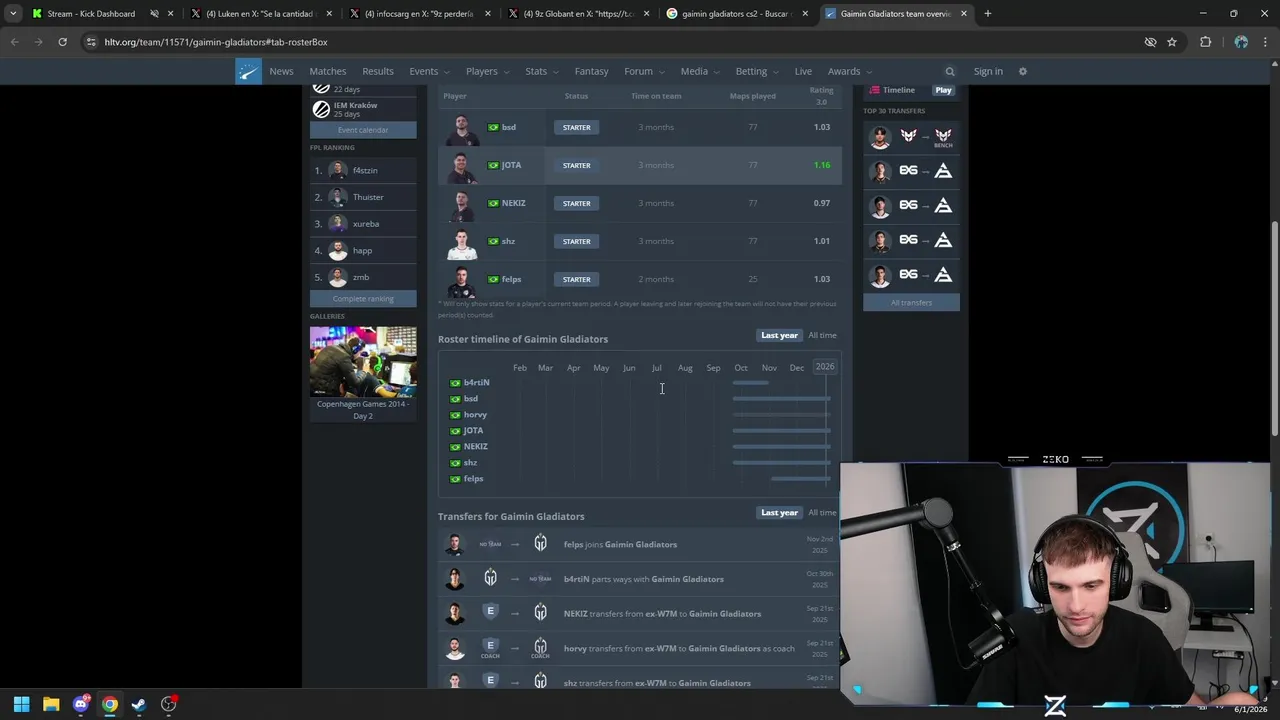Screen dimensions: 1280x720
Task: Open Fantasy in the navbar
Action: pyautogui.click(x=591, y=71)
